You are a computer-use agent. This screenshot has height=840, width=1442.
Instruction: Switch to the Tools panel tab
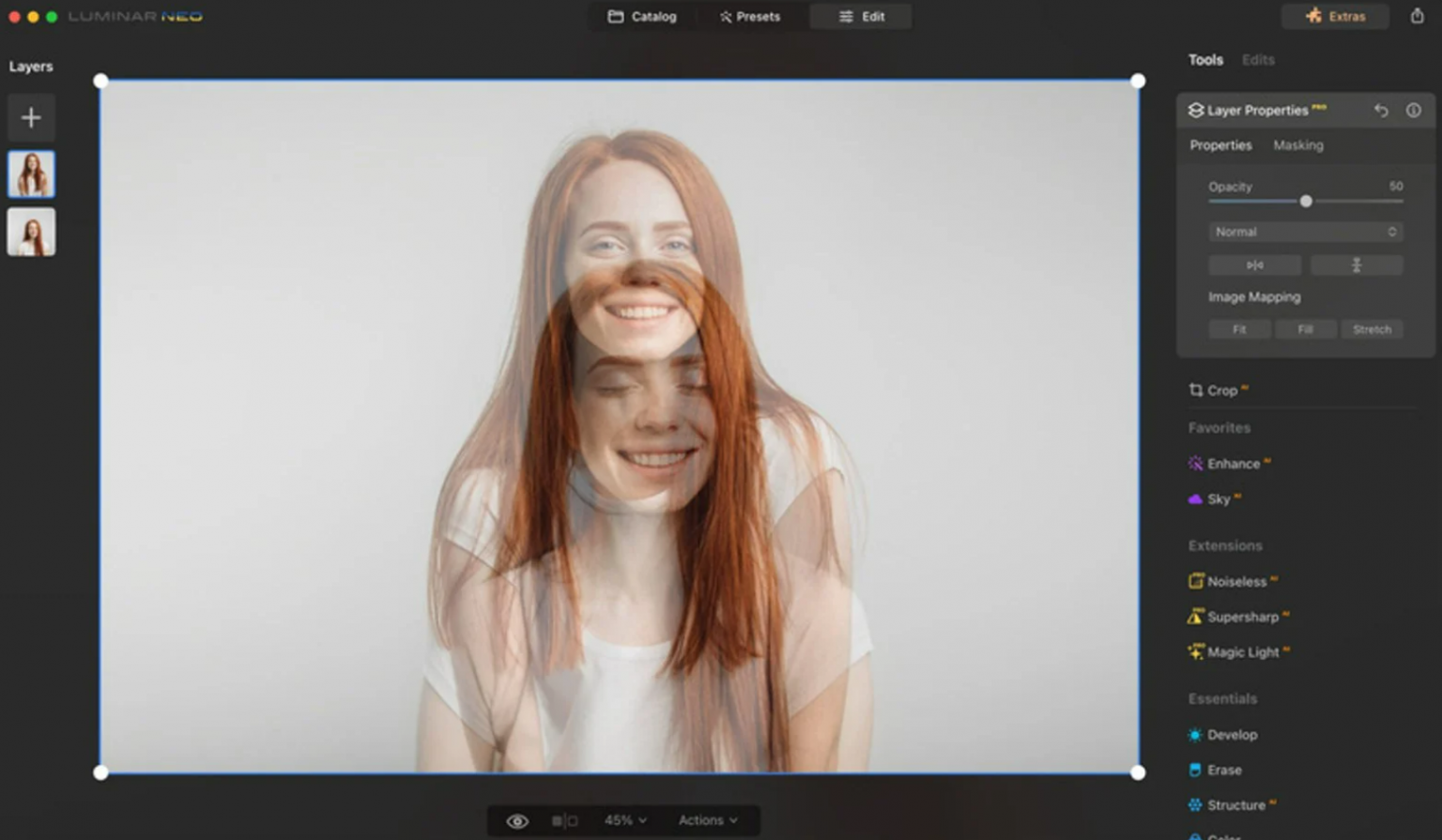pos(1205,60)
